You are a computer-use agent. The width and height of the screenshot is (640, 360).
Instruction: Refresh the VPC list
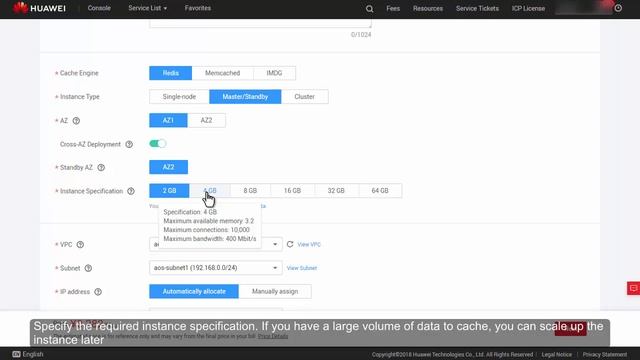coord(290,244)
